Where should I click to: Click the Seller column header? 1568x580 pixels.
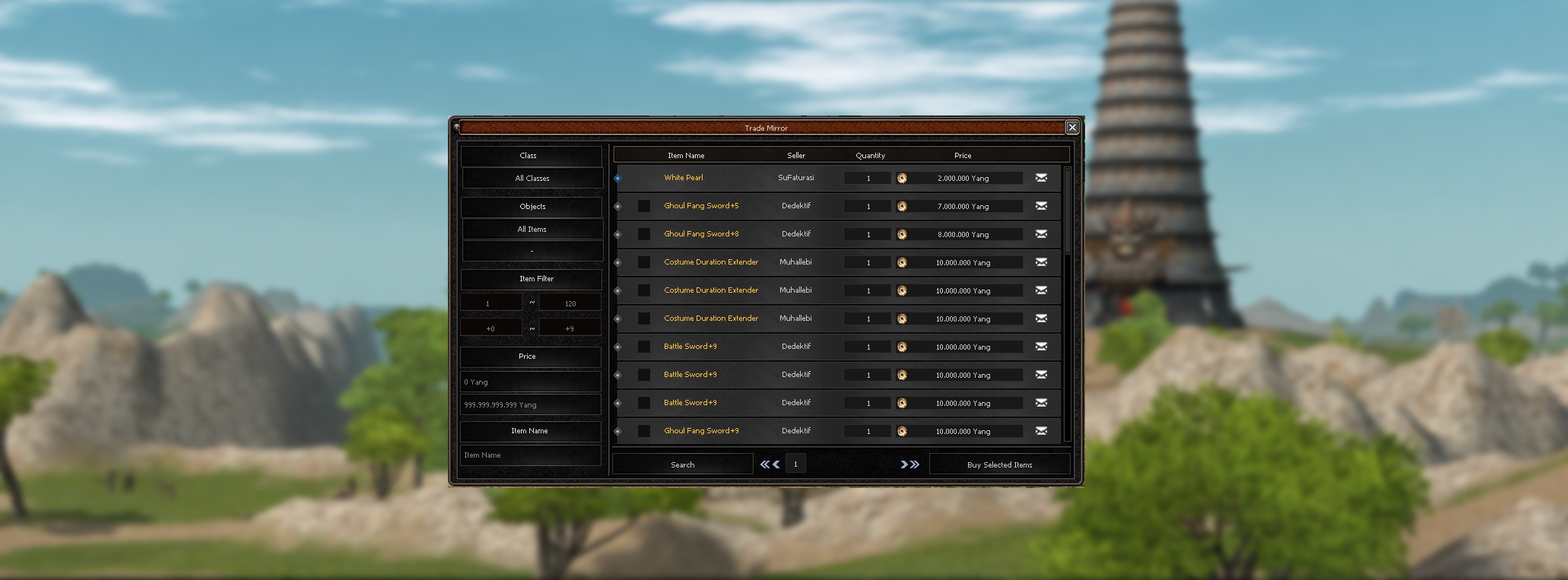click(796, 155)
